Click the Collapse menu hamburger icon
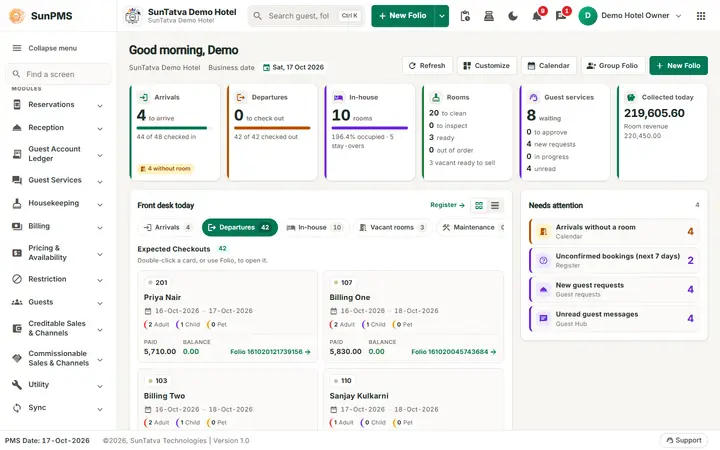 click(17, 48)
